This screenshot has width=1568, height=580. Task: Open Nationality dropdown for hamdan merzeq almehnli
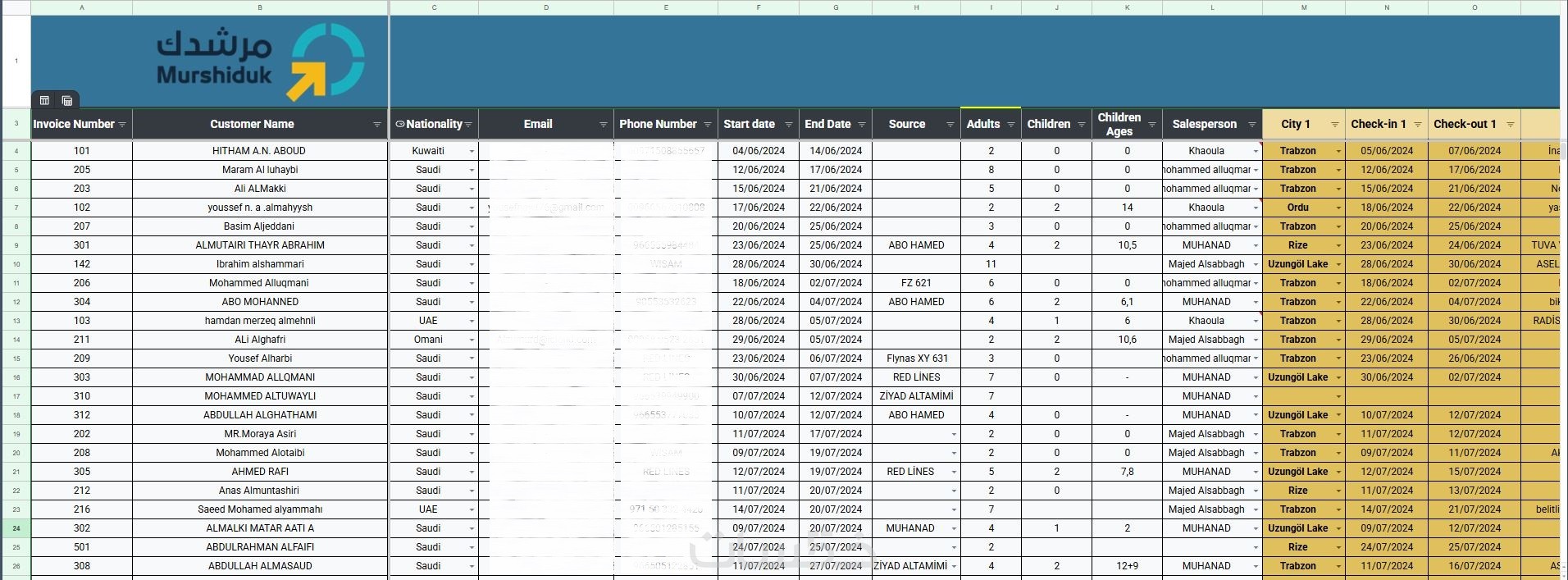(x=472, y=321)
